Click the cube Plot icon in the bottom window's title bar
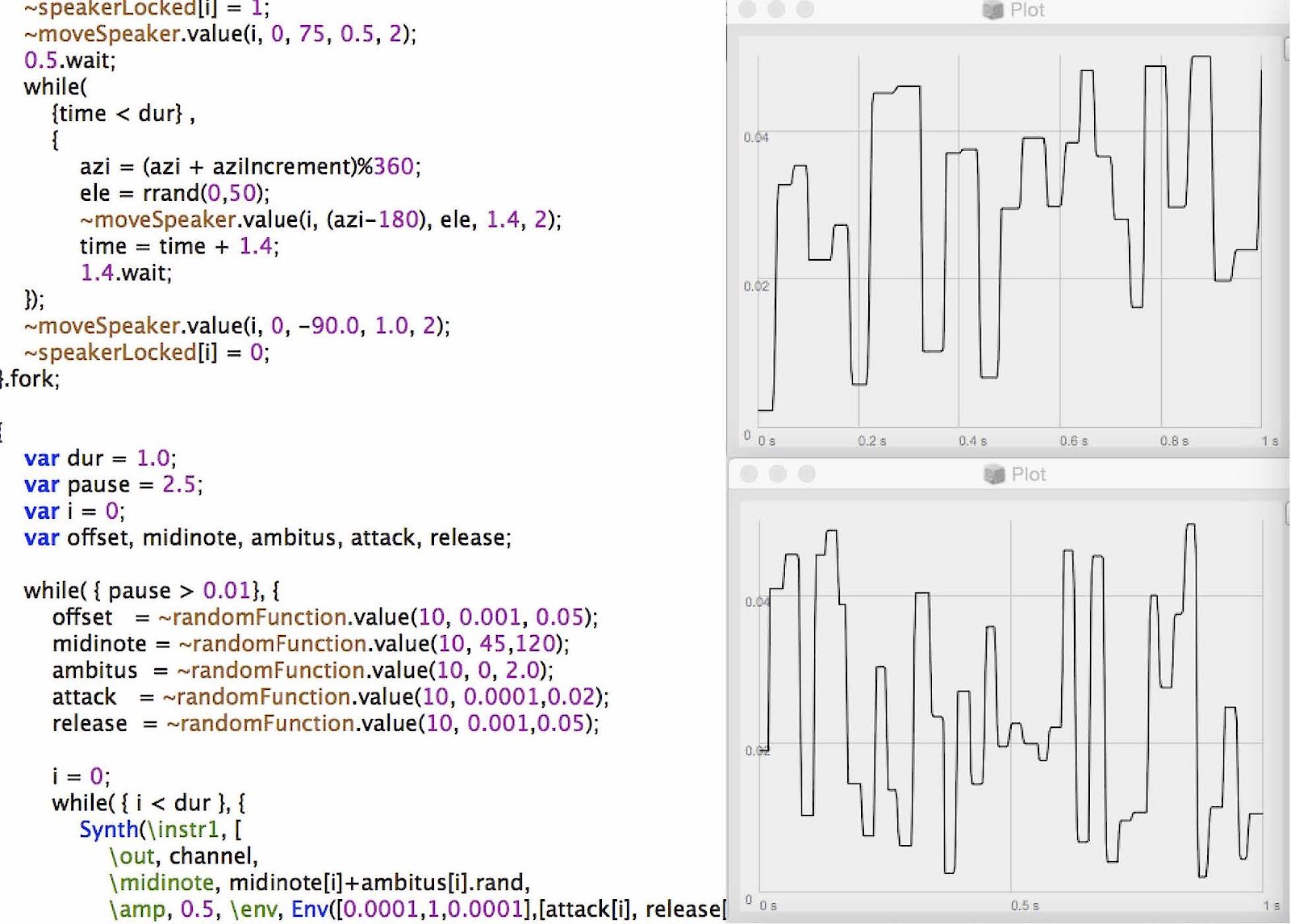 point(992,475)
